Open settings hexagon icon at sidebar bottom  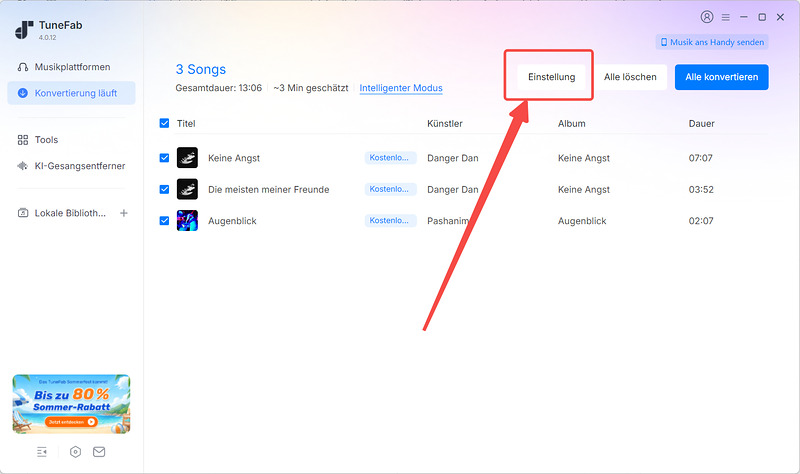pos(76,452)
